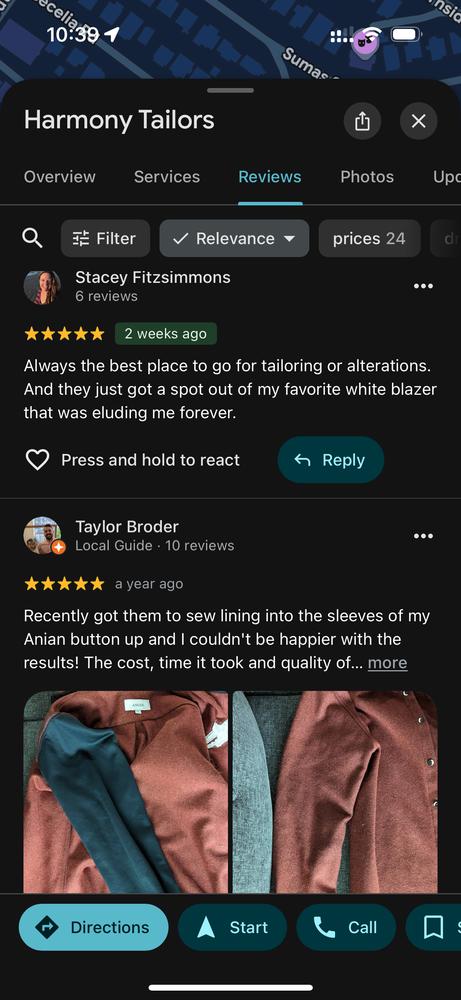The image size is (461, 1000).
Task: Reply to Stacey Fitzsimmons' review
Action: pos(330,460)
